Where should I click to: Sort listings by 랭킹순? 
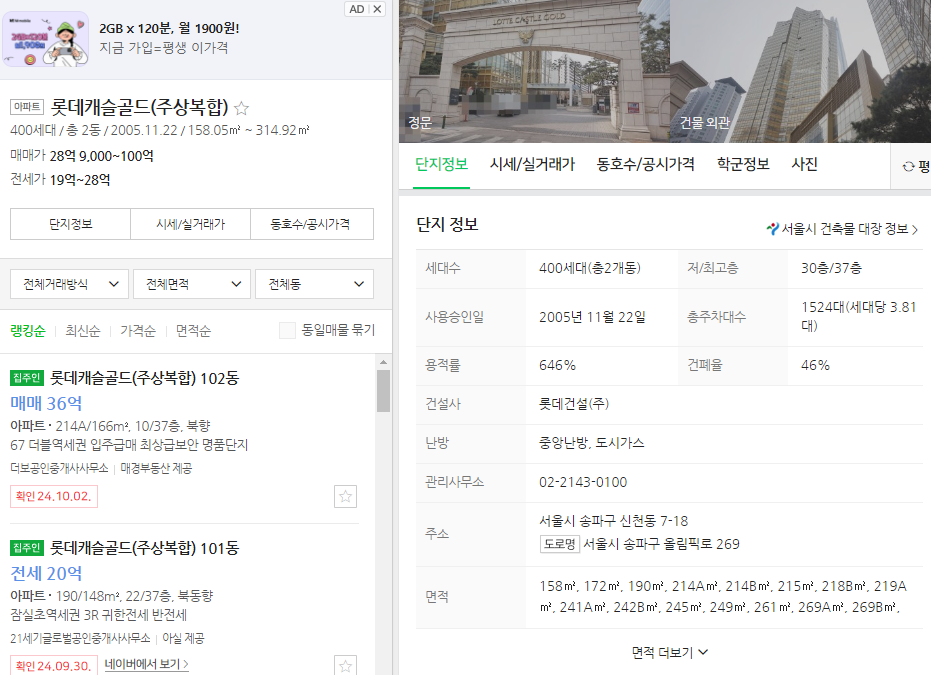click(28, 331)
